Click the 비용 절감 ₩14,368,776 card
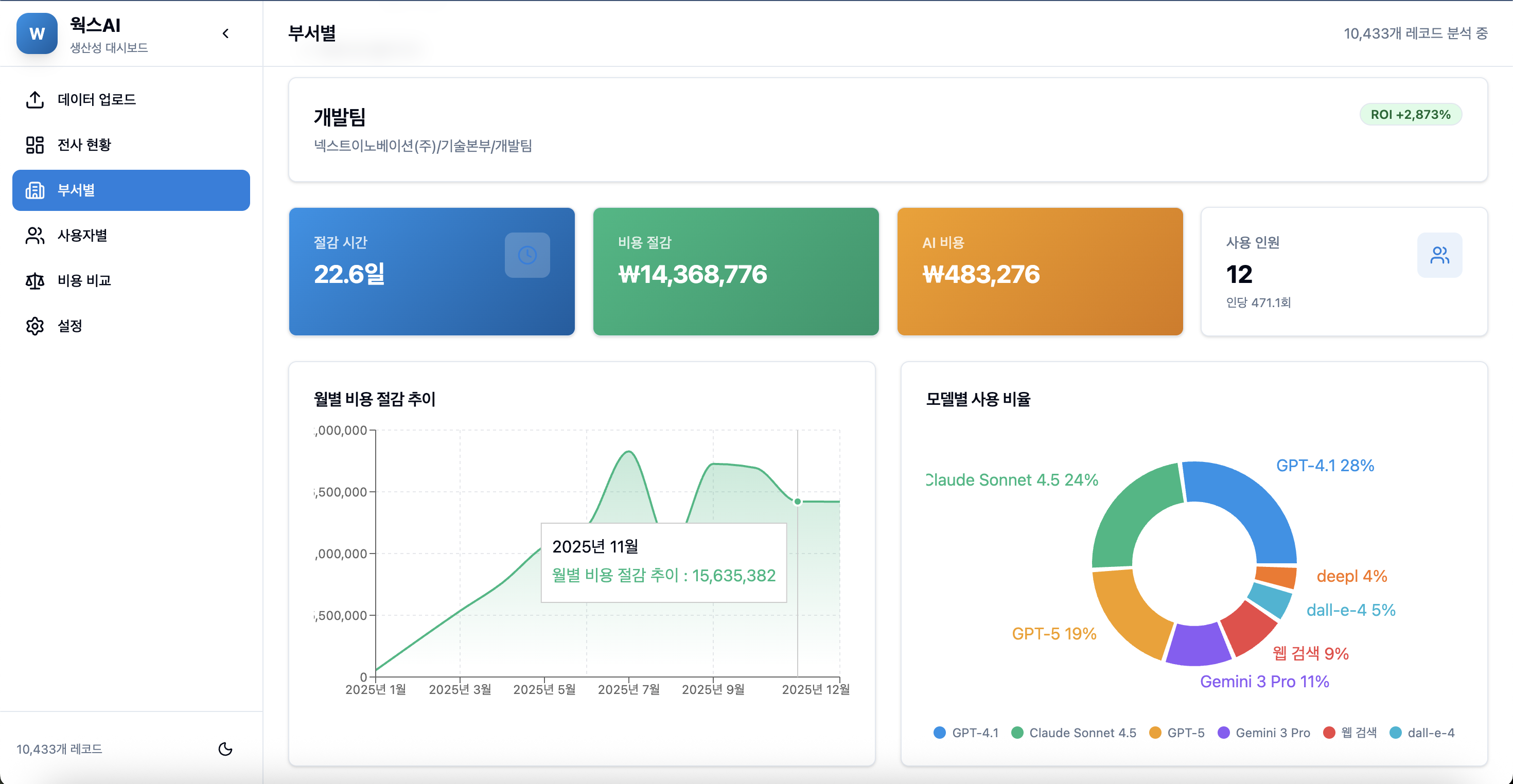 pos(735,271)
